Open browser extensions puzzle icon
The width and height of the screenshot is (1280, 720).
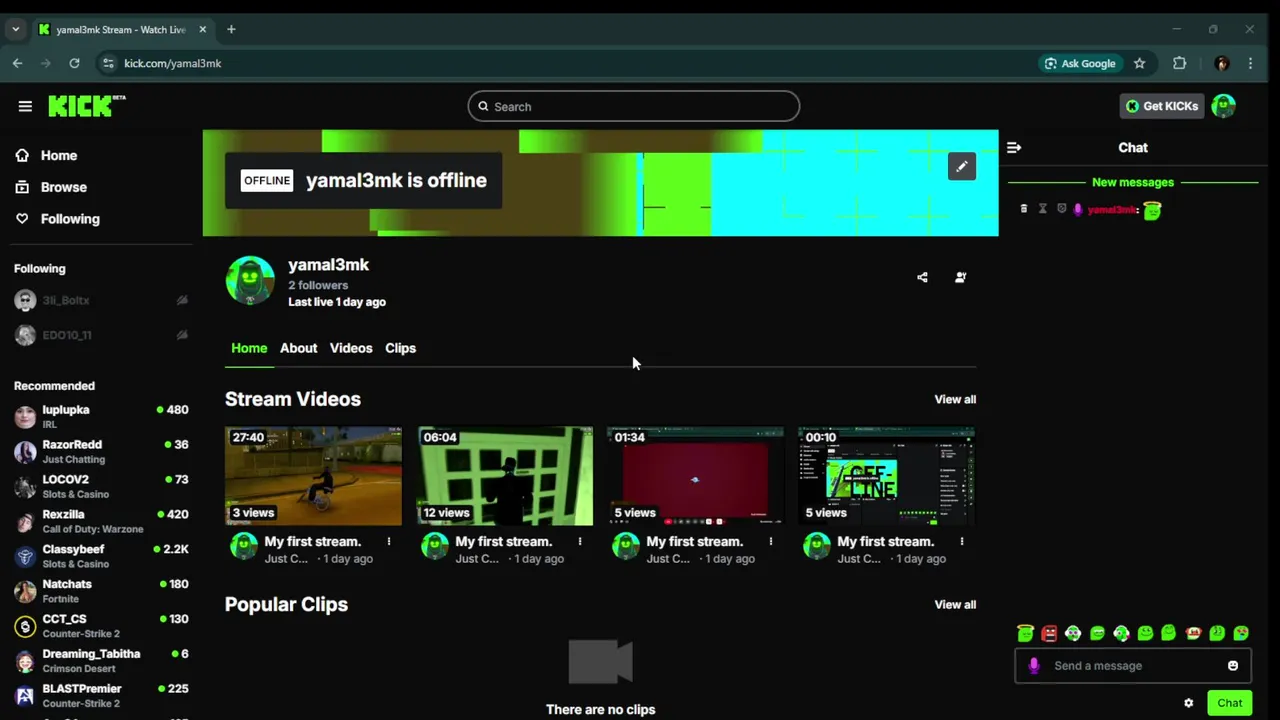(x=1180, y=63)
